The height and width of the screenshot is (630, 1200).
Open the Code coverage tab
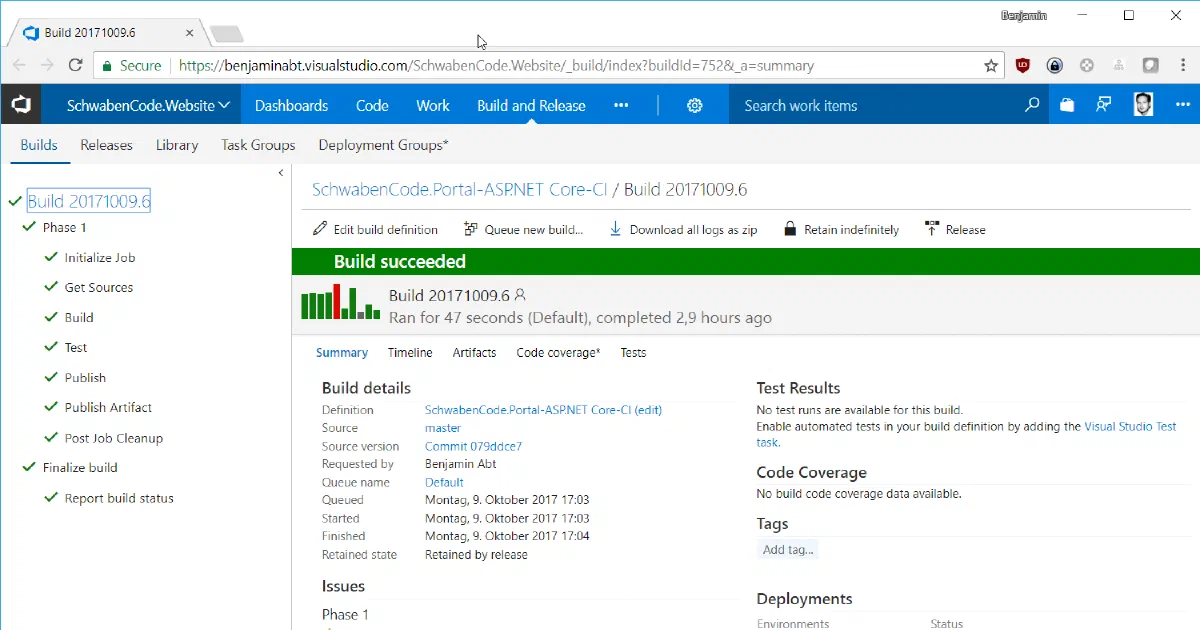(558, 352)
